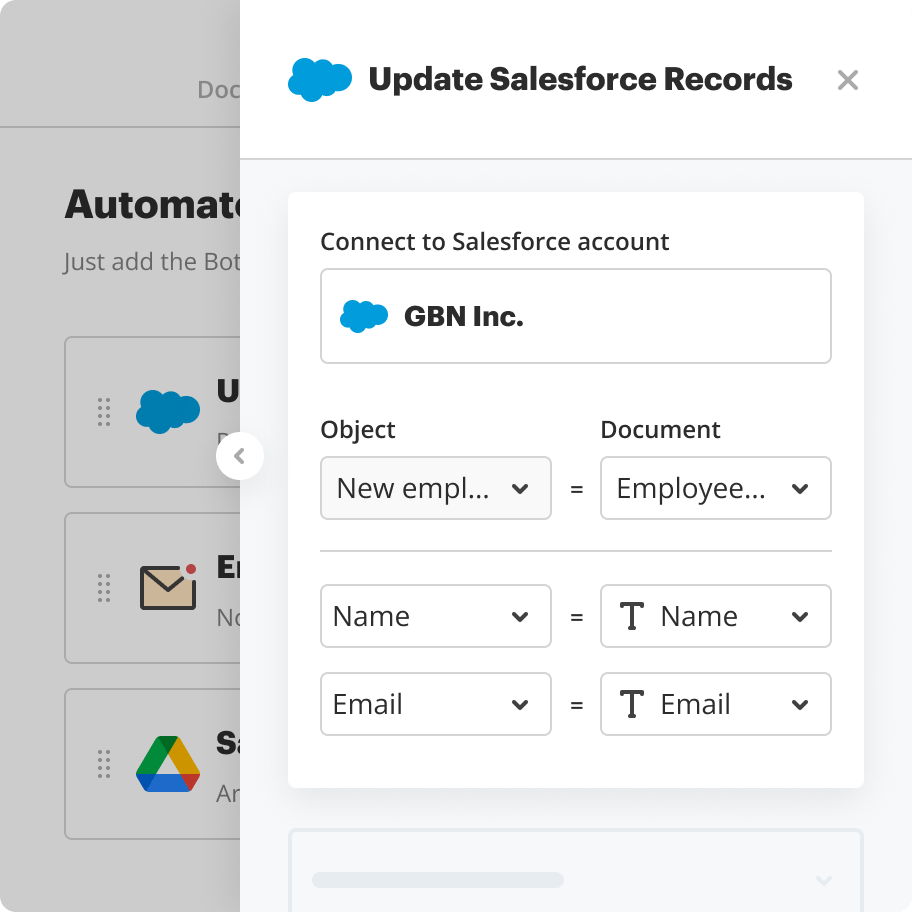Click the drag handle on the Email bot card

pyautogui.click(x=104, y=588)
